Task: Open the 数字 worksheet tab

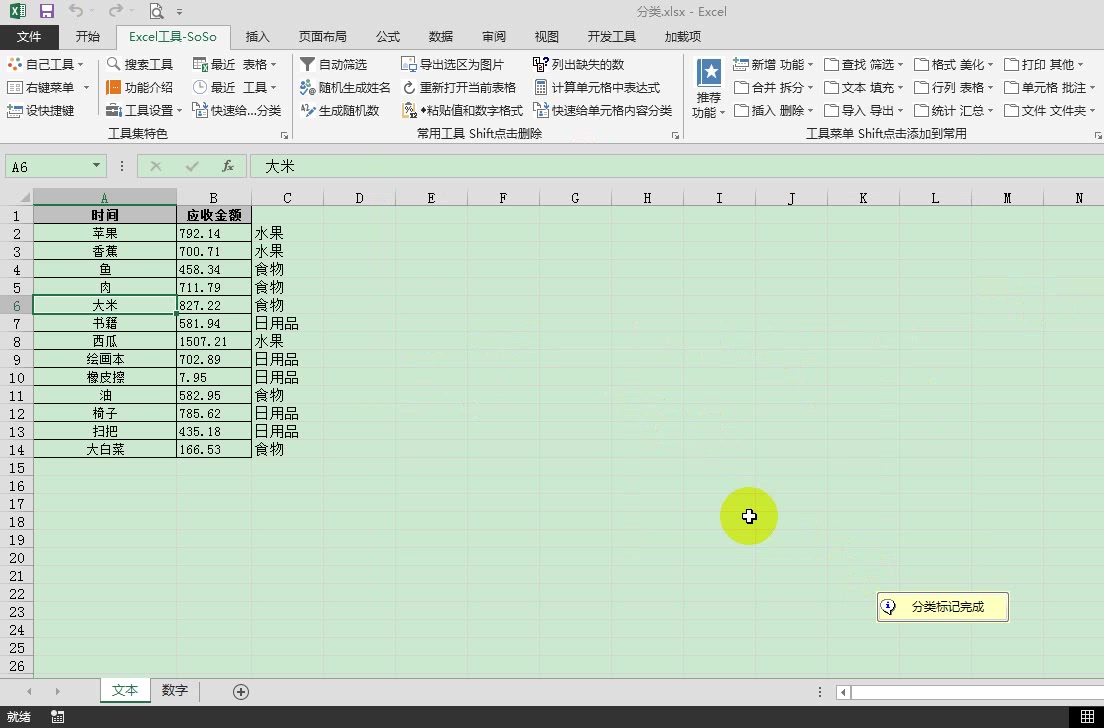Action: [x=172, y=690]
